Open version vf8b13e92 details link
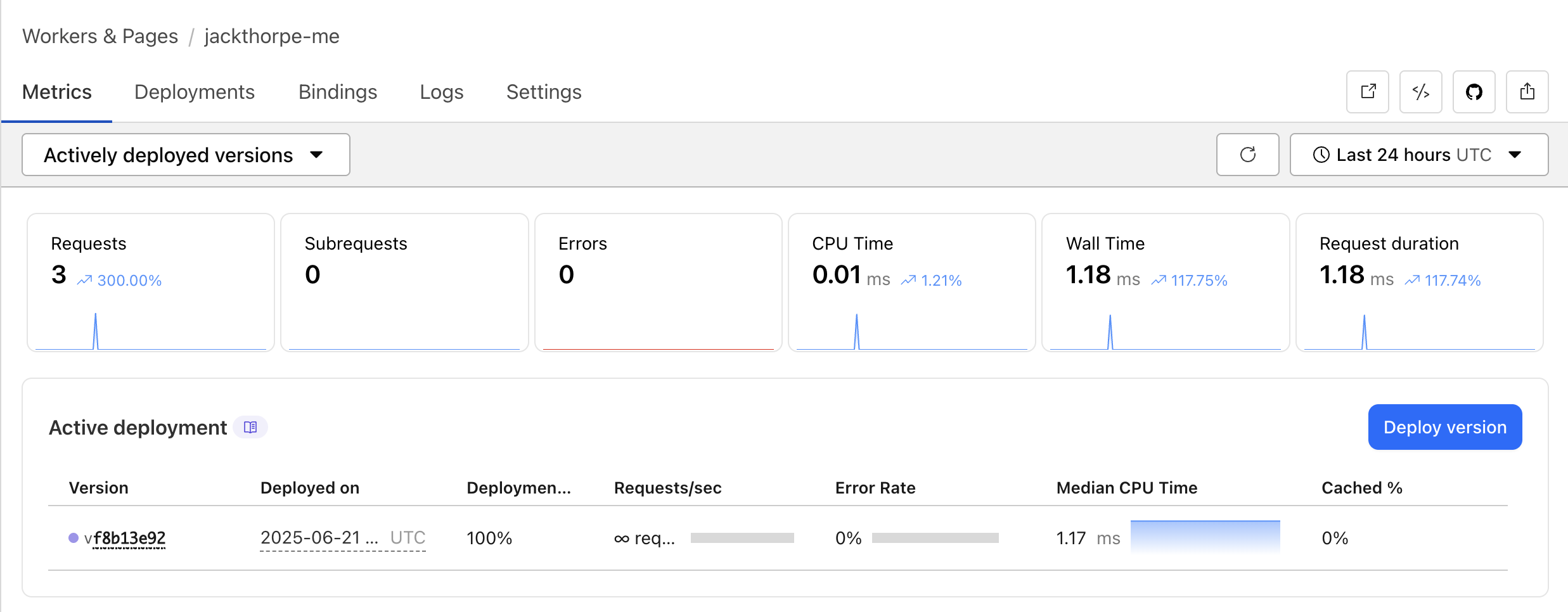1568x612 pixels. [129, 538]
